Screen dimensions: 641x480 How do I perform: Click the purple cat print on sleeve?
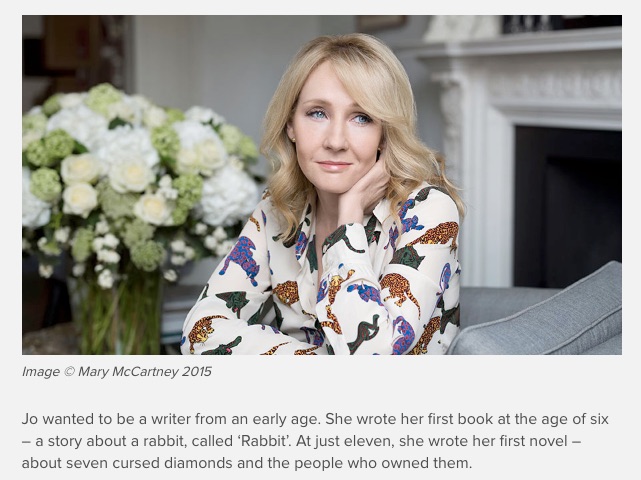(x=241, y=260)
